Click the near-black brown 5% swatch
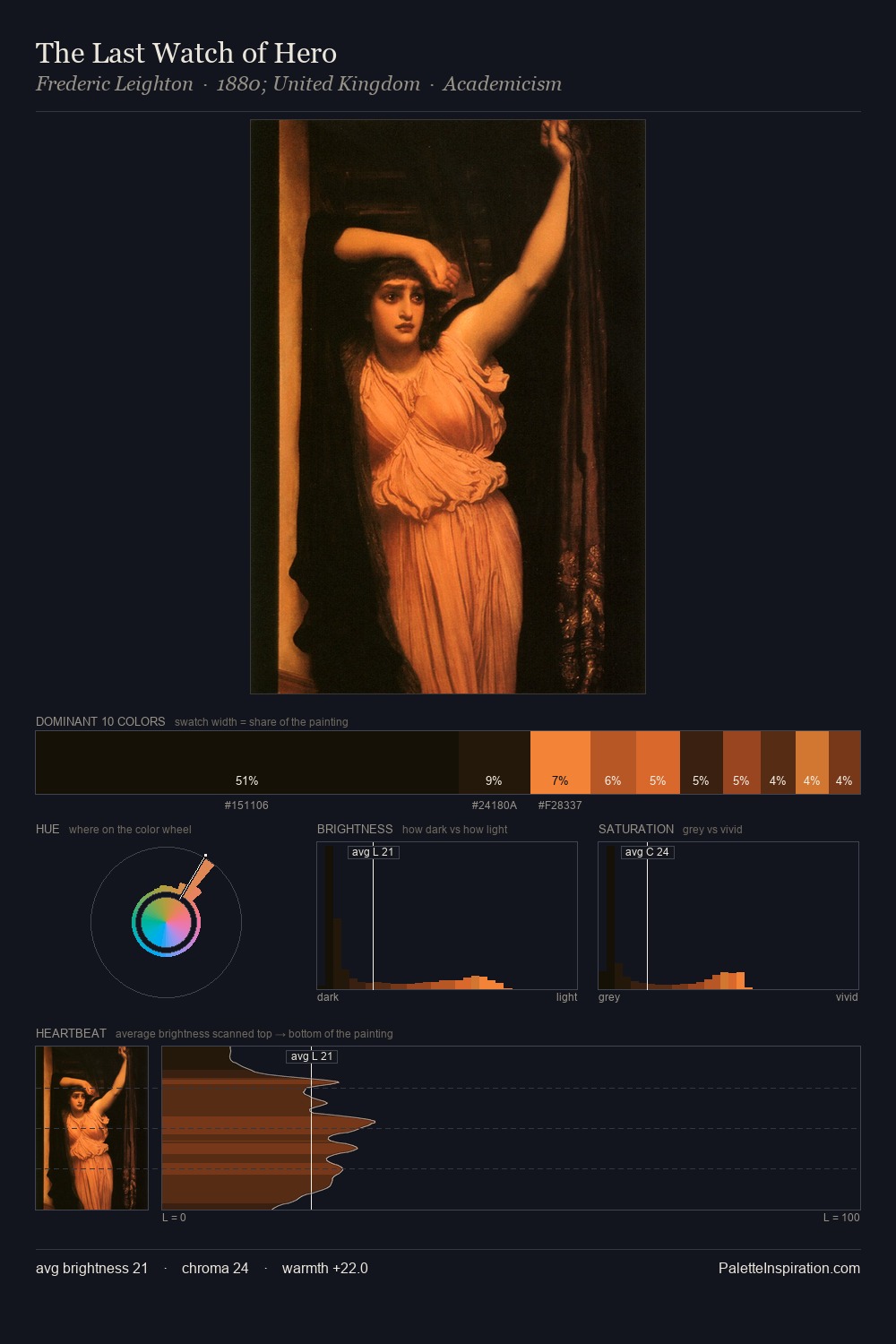896x1344 pixels. tap(702, 762)
